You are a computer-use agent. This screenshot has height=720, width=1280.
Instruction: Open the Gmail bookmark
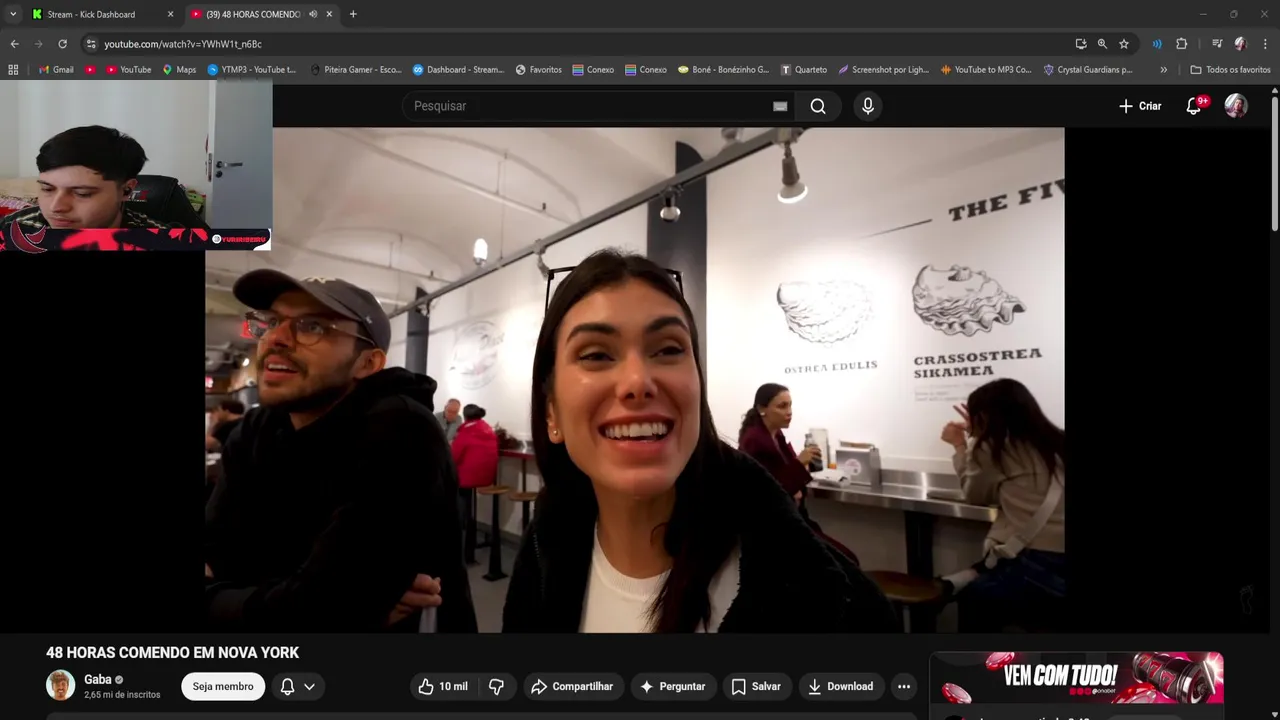point(56,70)
